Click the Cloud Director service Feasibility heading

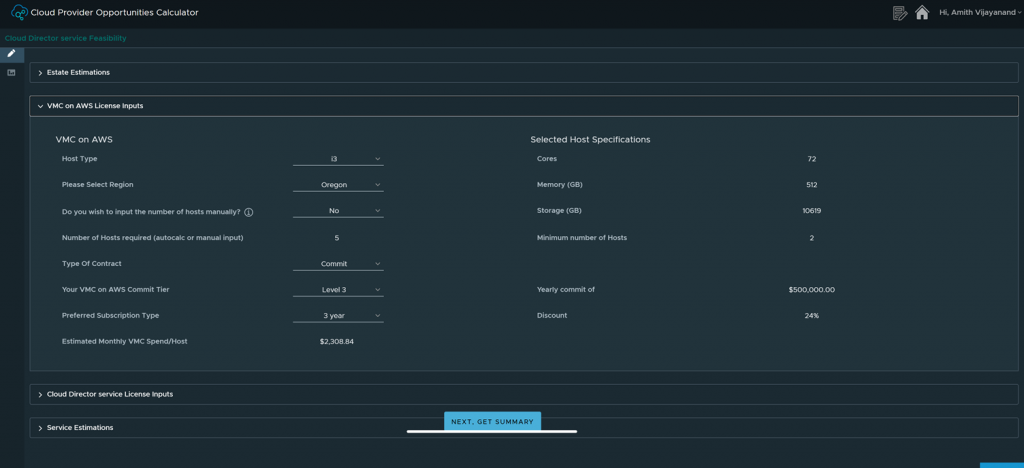point(66,38)
